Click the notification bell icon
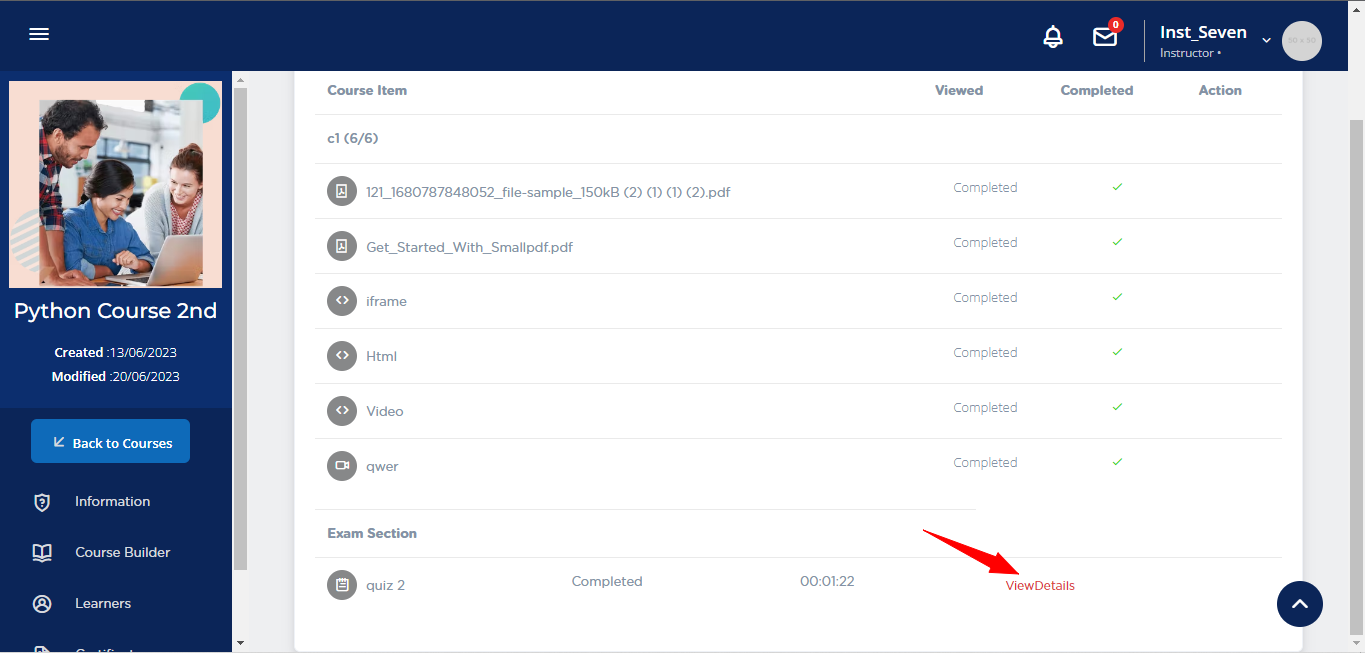The height and width of the screenshot is (653, 1365). click(1053, 37)
